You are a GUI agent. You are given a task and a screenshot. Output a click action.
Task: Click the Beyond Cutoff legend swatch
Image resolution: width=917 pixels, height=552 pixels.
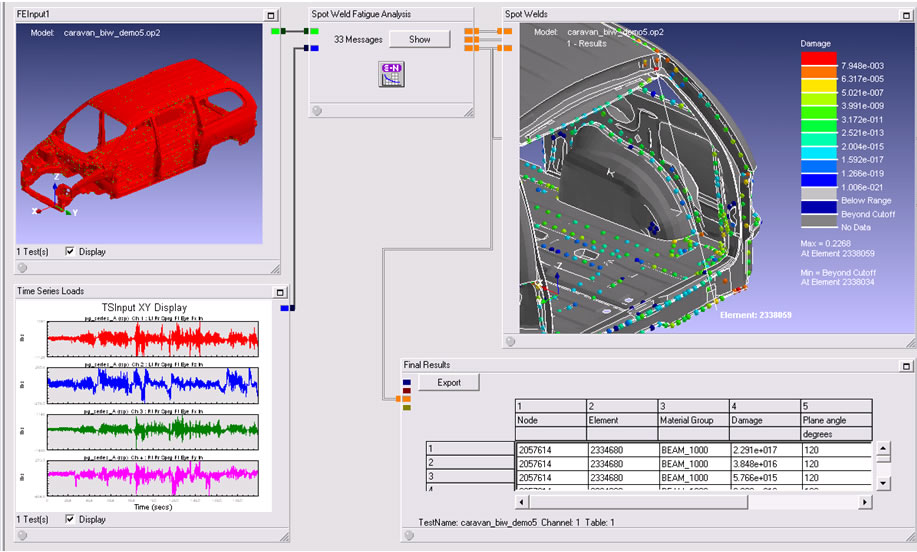(x=819, y=208)
